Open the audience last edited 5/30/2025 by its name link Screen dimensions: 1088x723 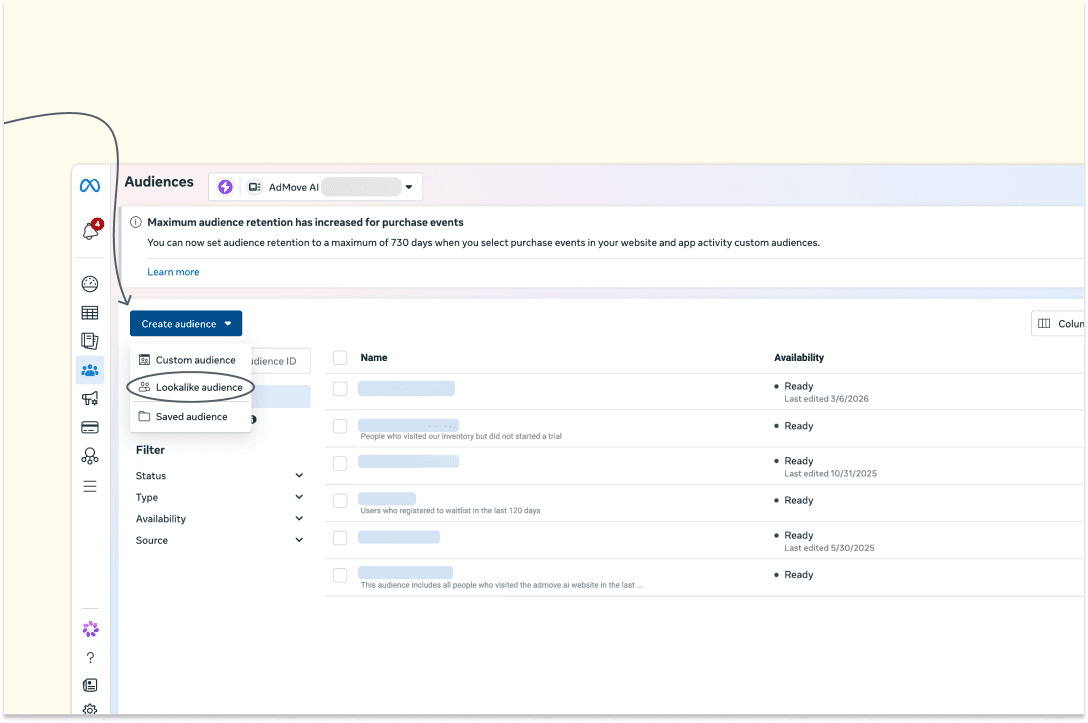pos(399,537)
